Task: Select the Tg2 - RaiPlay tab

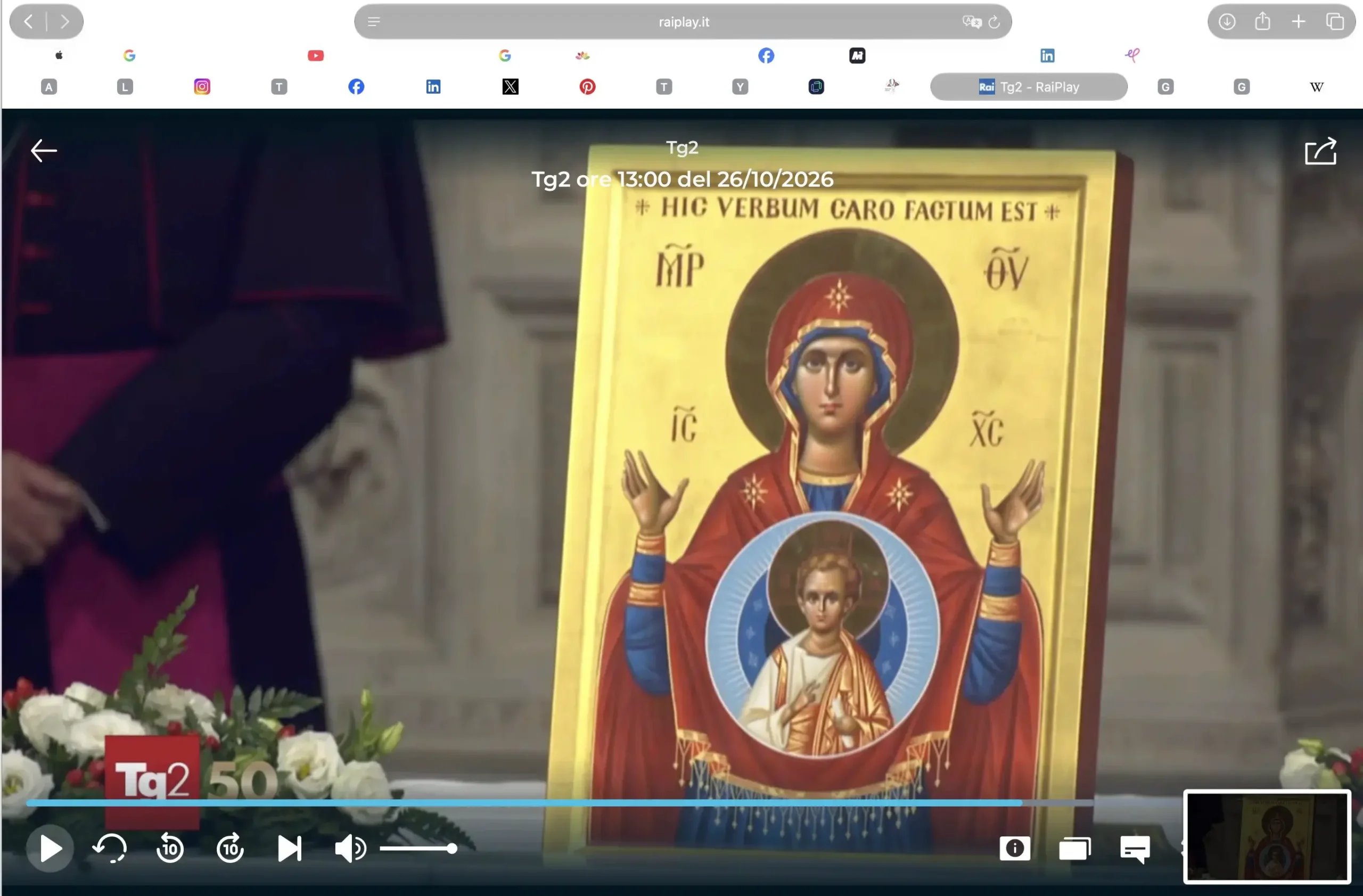Action: pyautogui.click(x=1029, y=86)
